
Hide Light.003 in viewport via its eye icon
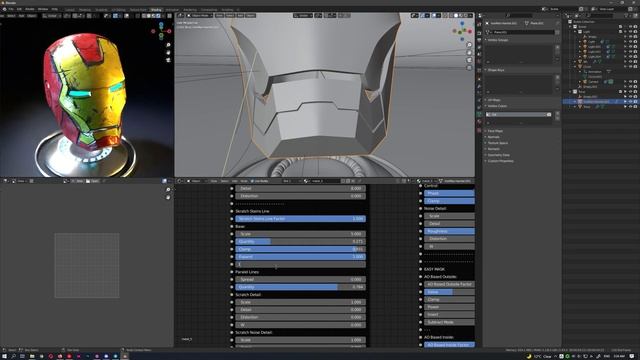(631, 57)
